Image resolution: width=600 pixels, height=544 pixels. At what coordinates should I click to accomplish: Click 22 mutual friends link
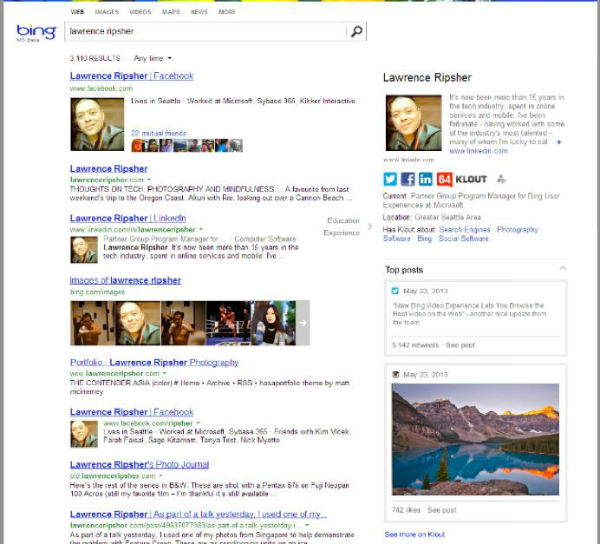[158, 133]
